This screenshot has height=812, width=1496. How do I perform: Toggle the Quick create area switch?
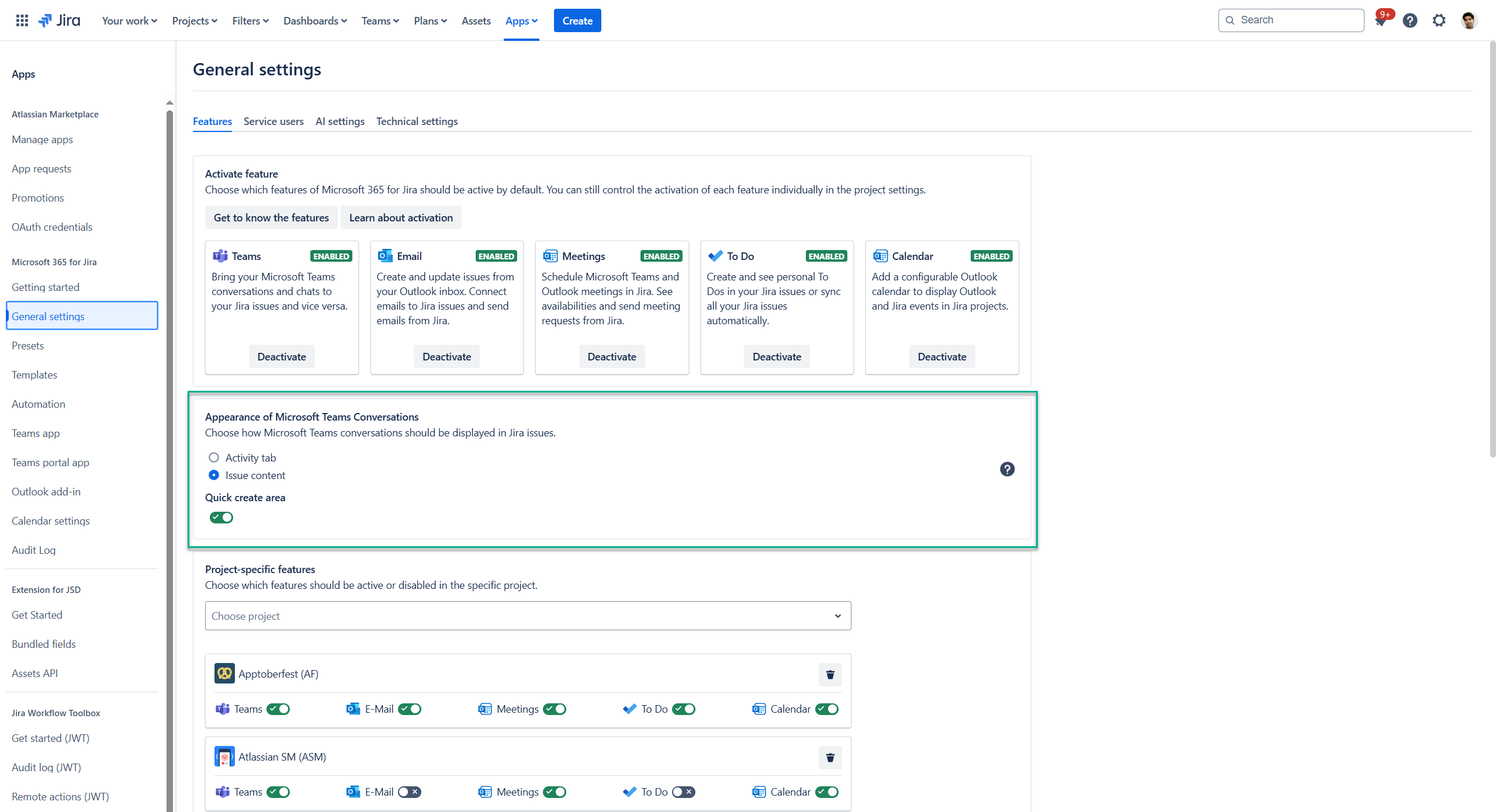pyautogui.click(x=221, y=518)
